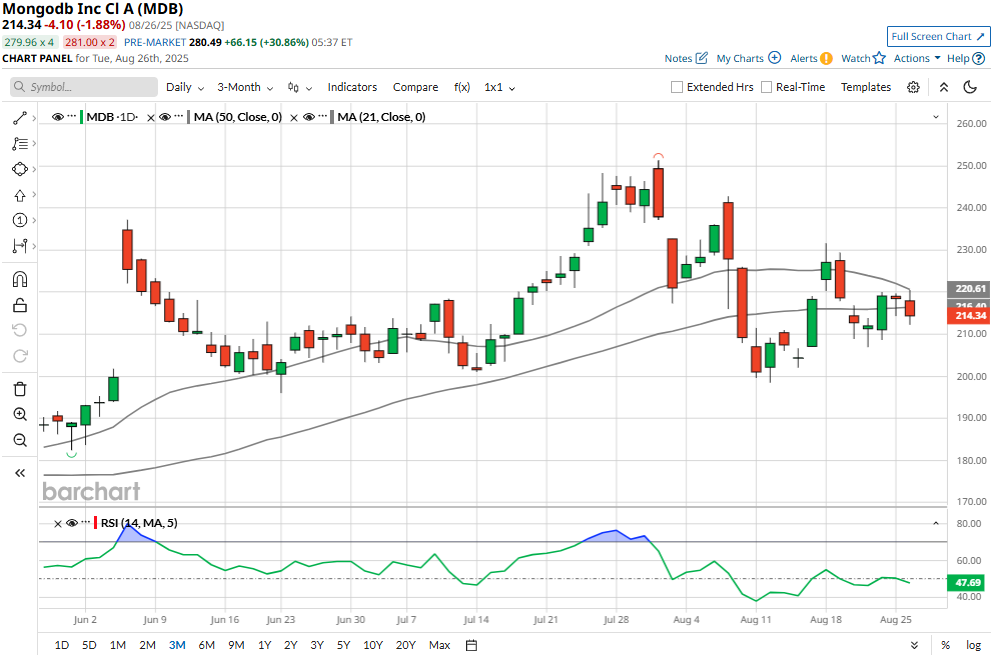
Task: Open the 1x1 grid layout dropdown
Action: [x=500, y=87]
